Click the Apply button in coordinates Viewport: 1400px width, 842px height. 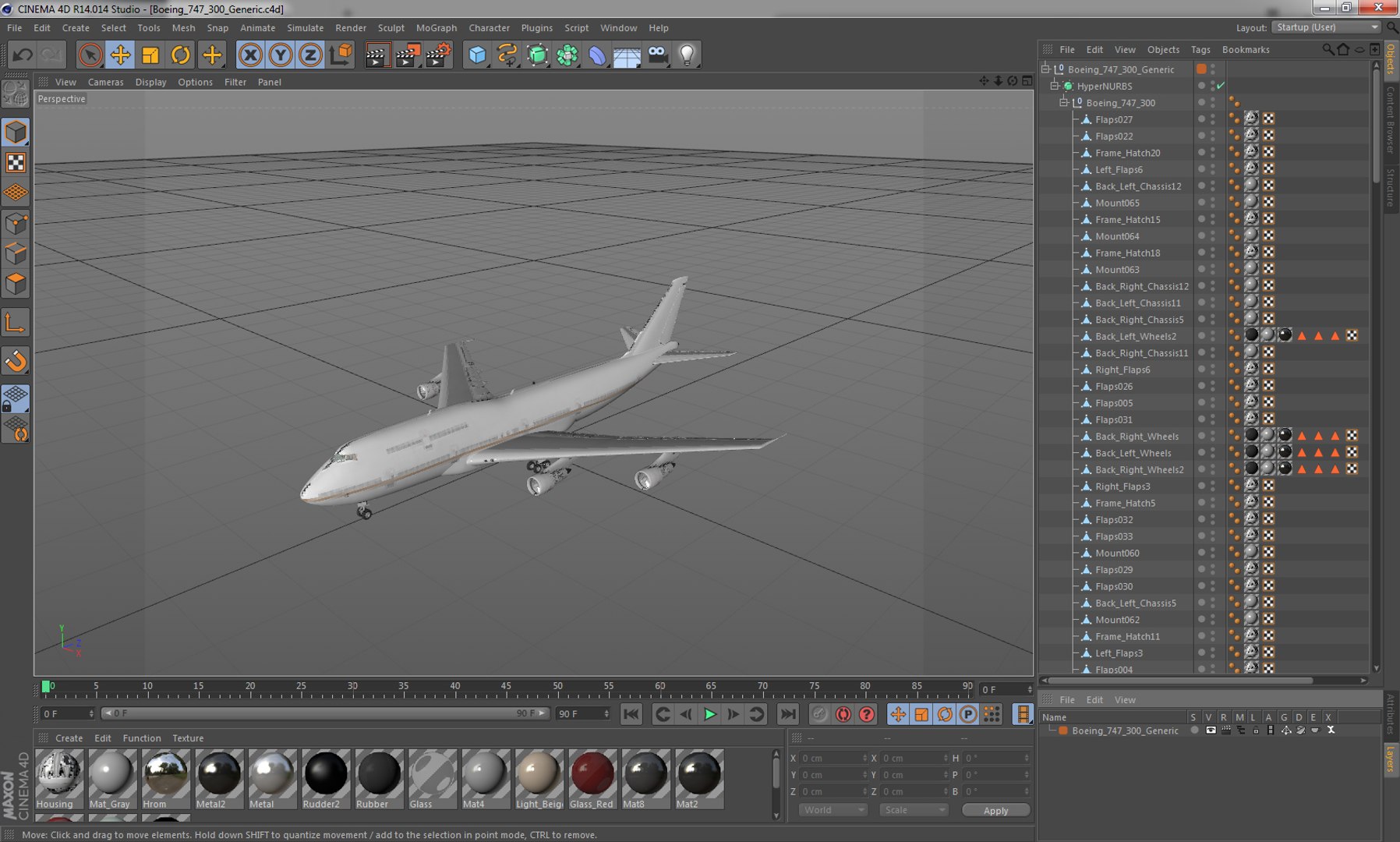[995, 811]
